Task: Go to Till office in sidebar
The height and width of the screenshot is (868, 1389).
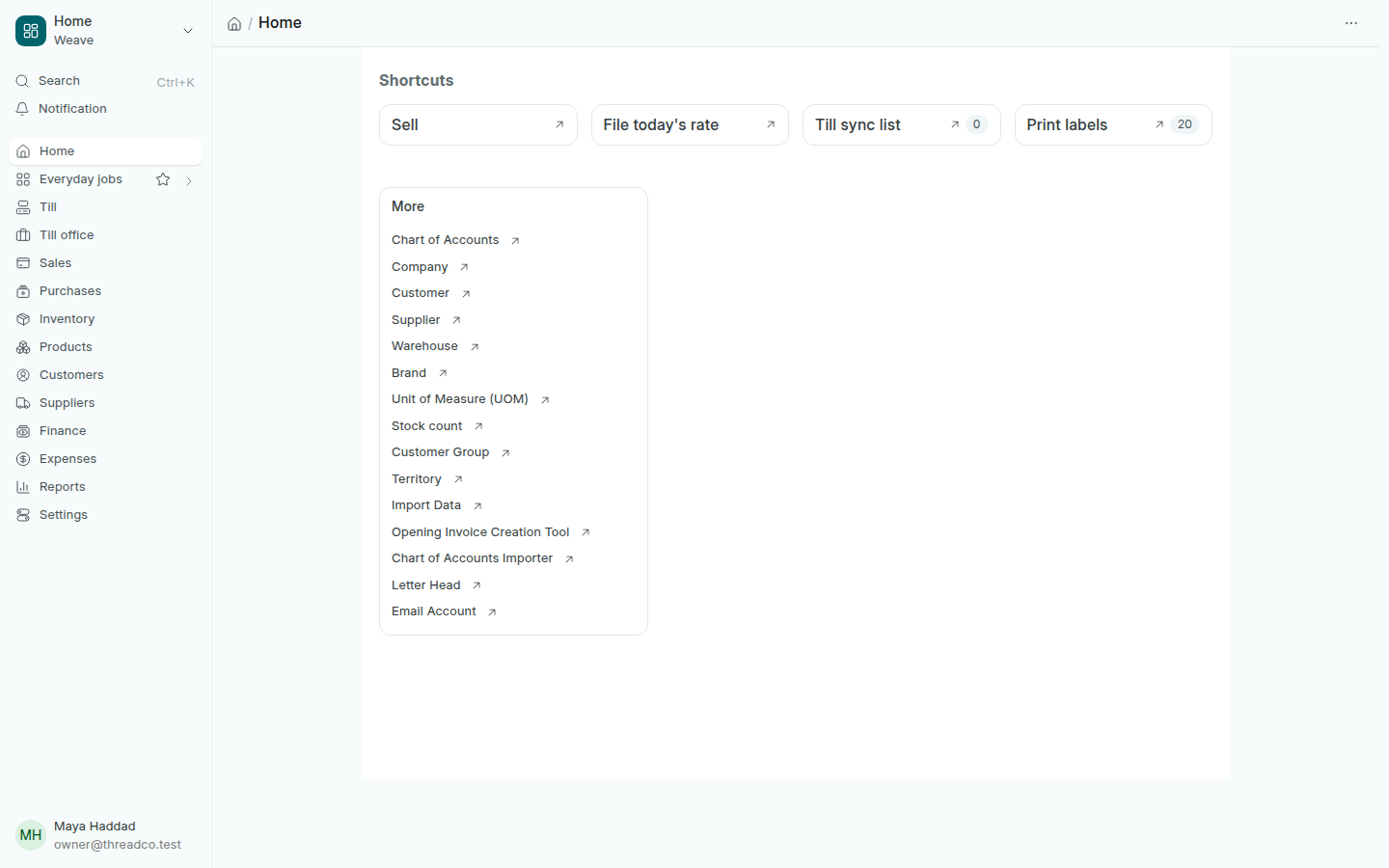Action: pyautogui.click(x=105, y=235)
